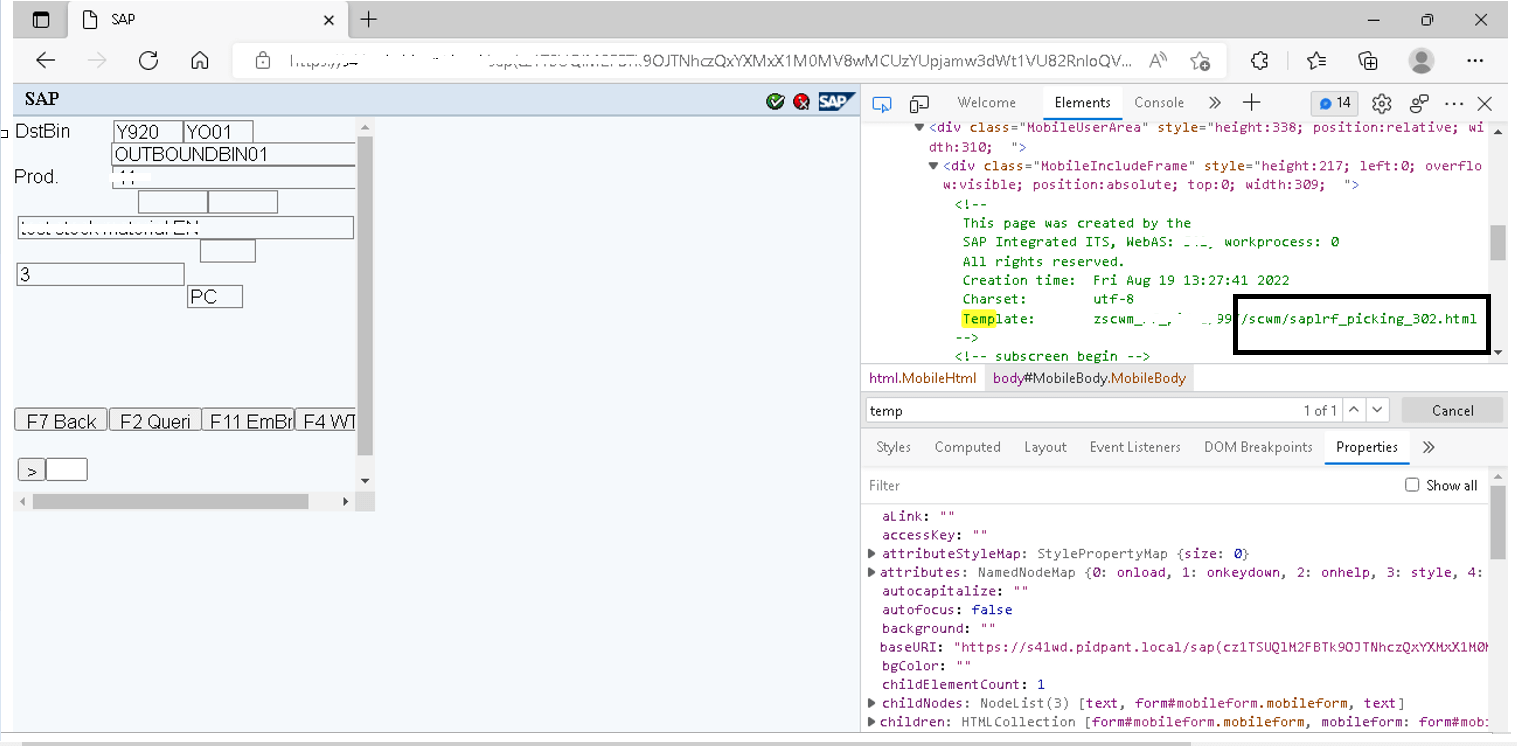Image resolution: width=1517 pixels, height=746 pixels.
Task: Collapse the MobileIncludeFrame div node
Action: click(x=934, y=166)
